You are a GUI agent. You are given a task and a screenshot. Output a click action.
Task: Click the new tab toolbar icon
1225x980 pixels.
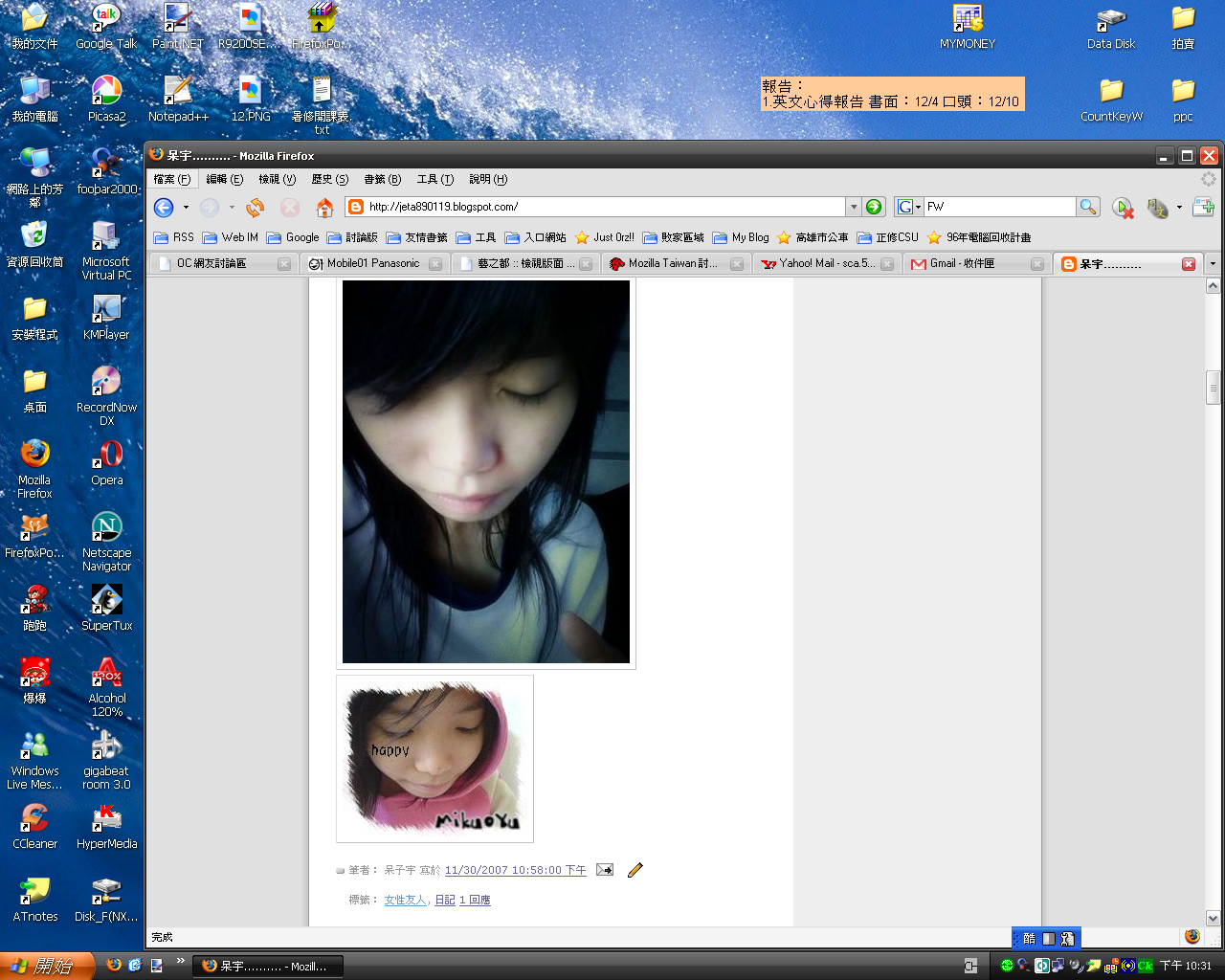(x=1203, y=207)
